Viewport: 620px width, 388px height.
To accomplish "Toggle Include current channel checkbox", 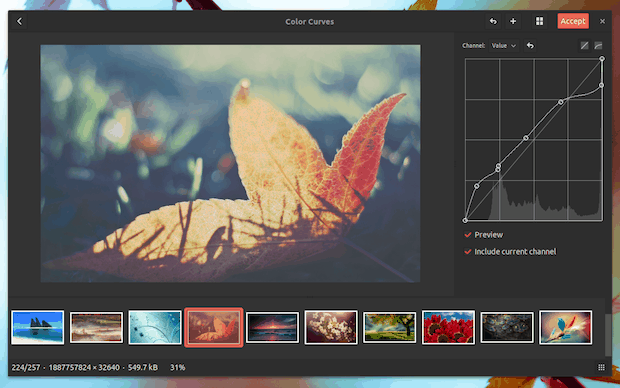I will 468,252.
